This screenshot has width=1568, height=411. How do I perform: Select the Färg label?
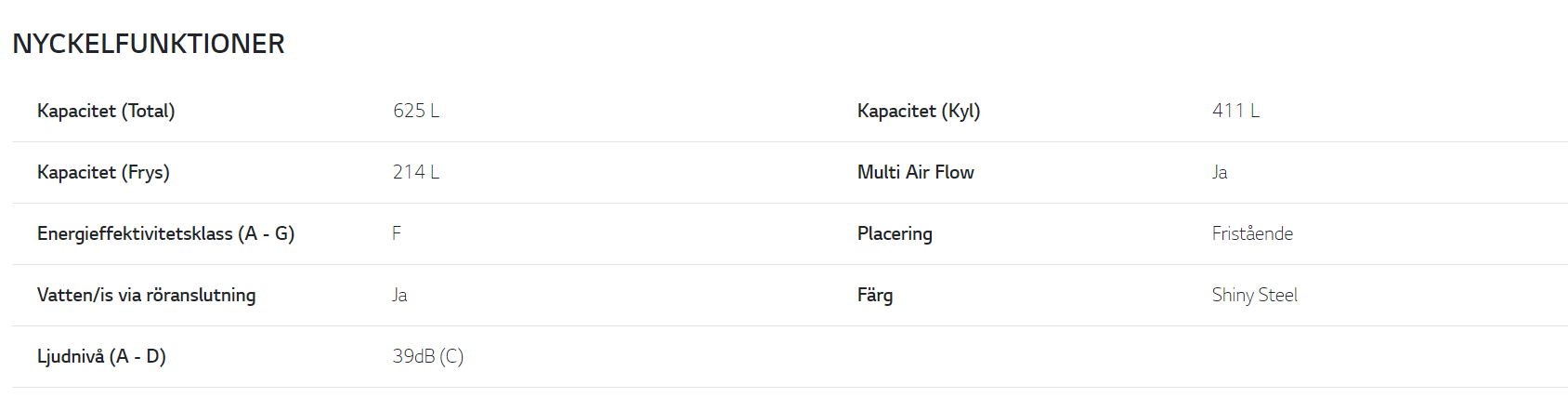pyautogui.click(x=875, y=295)
